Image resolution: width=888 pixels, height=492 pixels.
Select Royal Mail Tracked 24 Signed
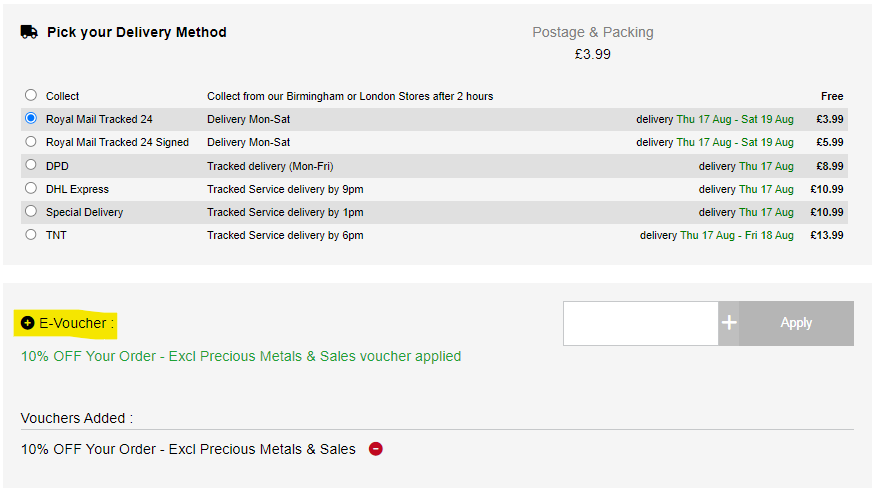(31, 142)
